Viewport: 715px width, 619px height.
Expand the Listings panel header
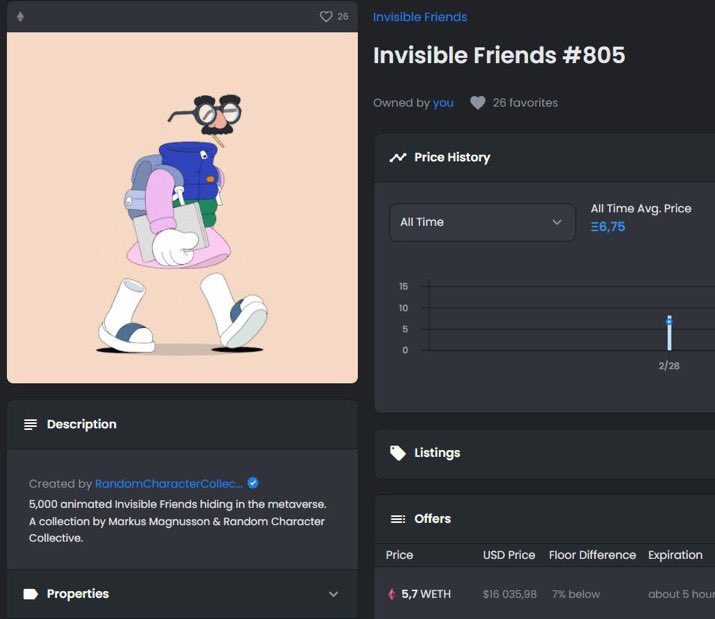tap(544, 453)
